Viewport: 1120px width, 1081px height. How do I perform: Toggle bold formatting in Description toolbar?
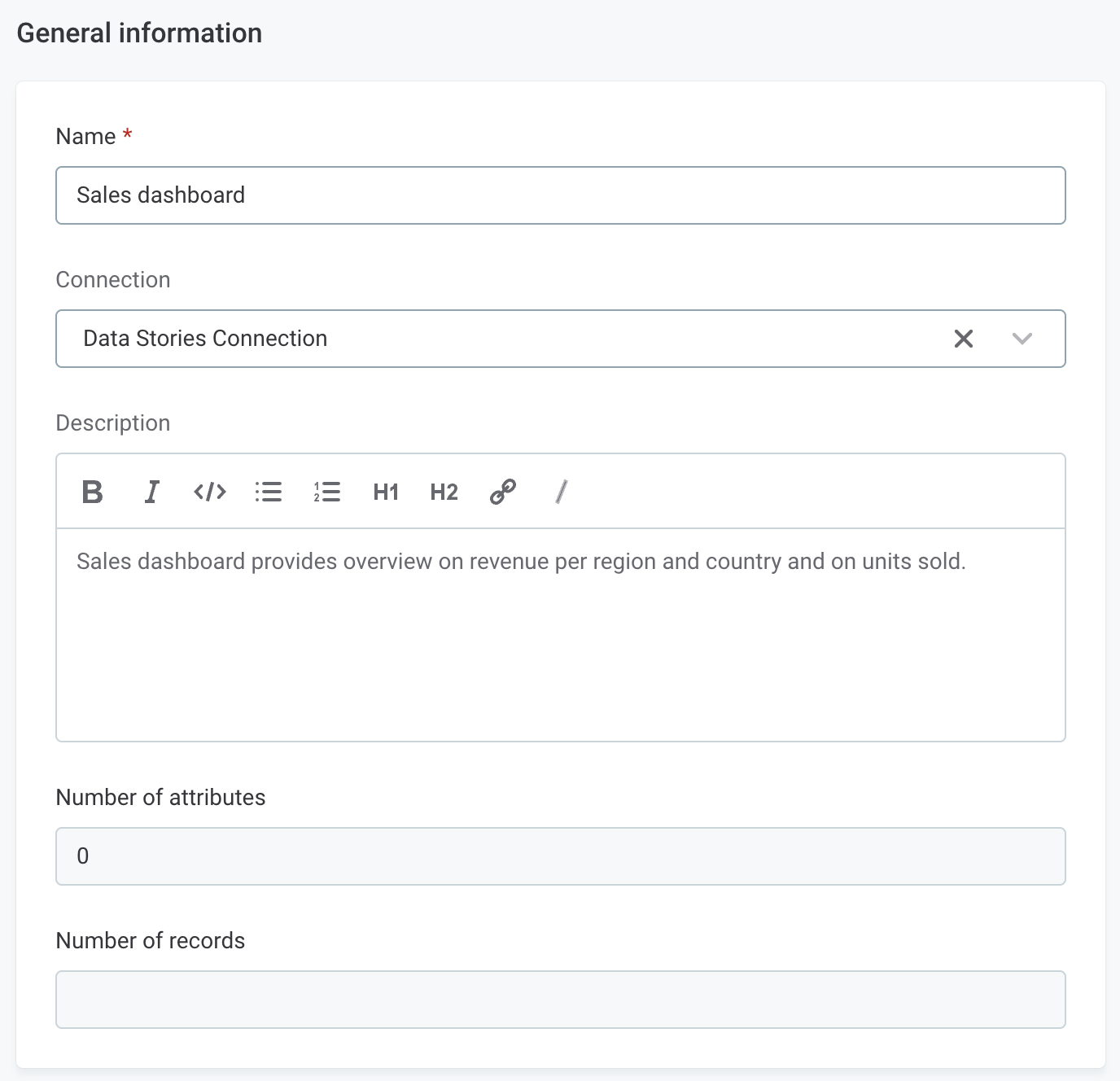93,492
